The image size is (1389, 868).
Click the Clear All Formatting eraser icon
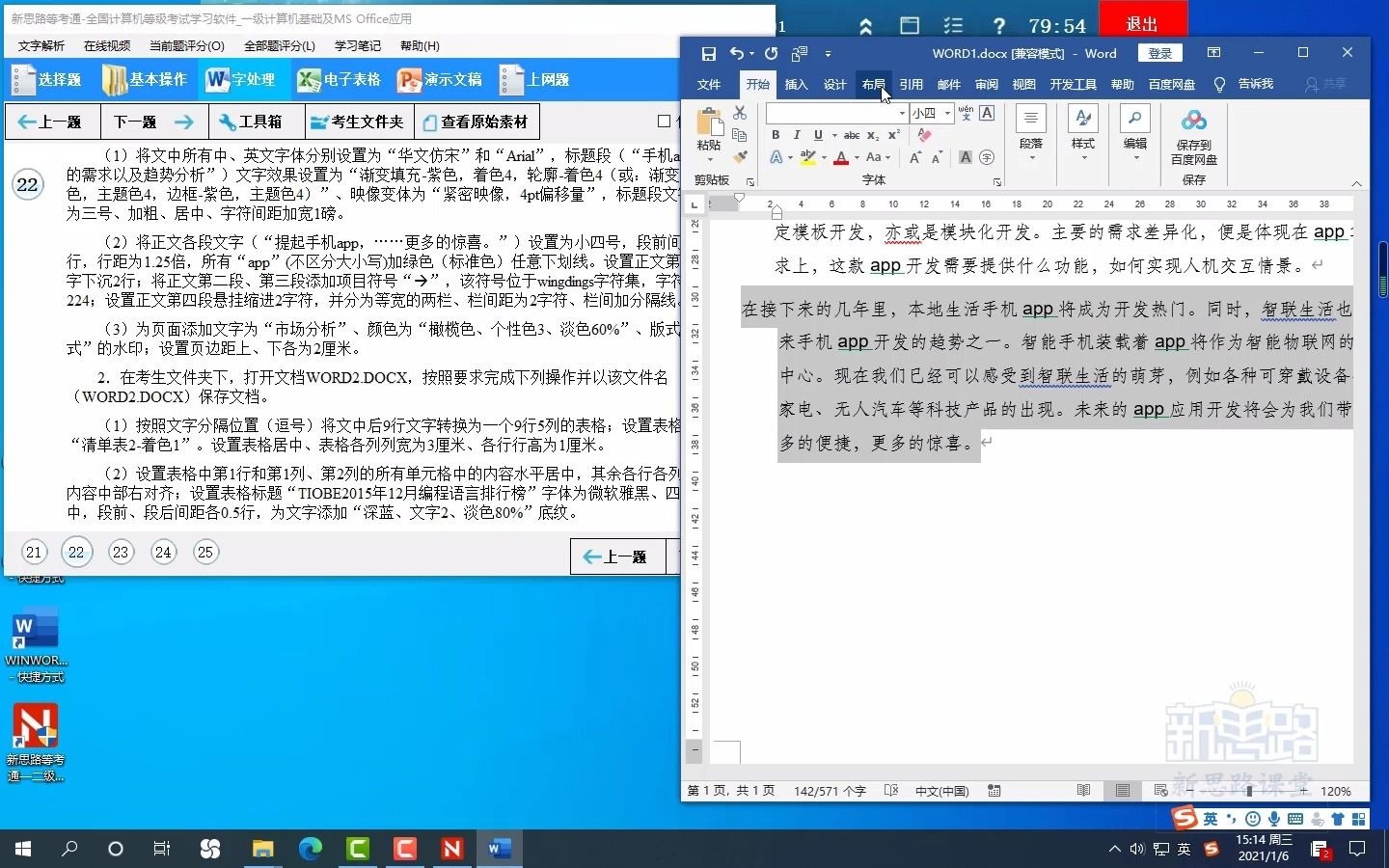[924, 135]
